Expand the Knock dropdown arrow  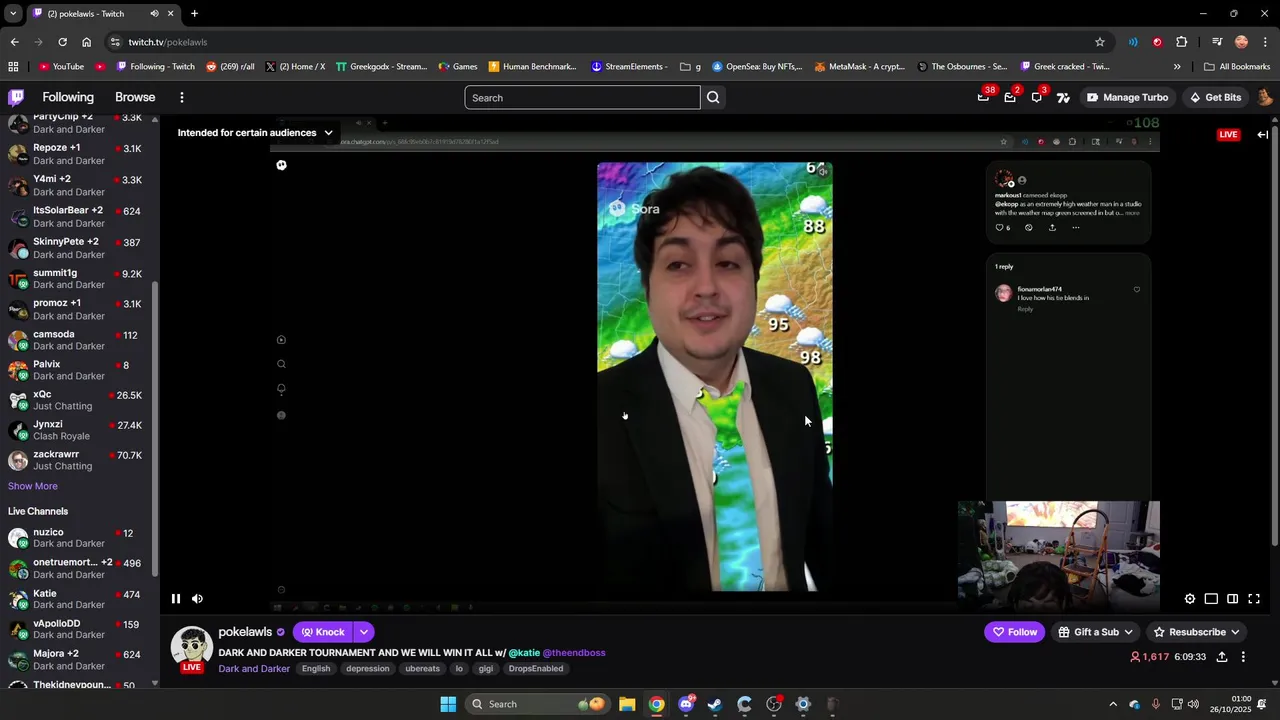tap(364, 632)
